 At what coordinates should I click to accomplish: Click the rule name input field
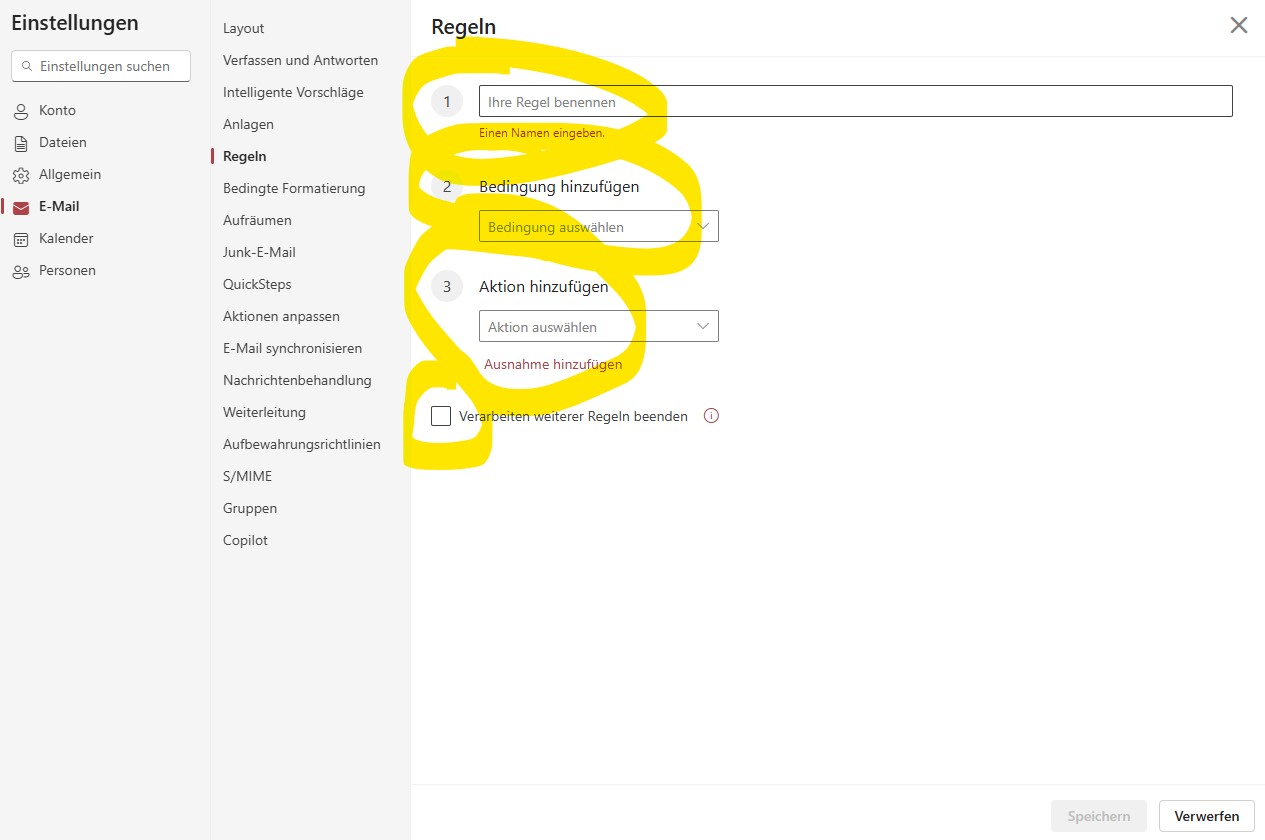[855, 102]
